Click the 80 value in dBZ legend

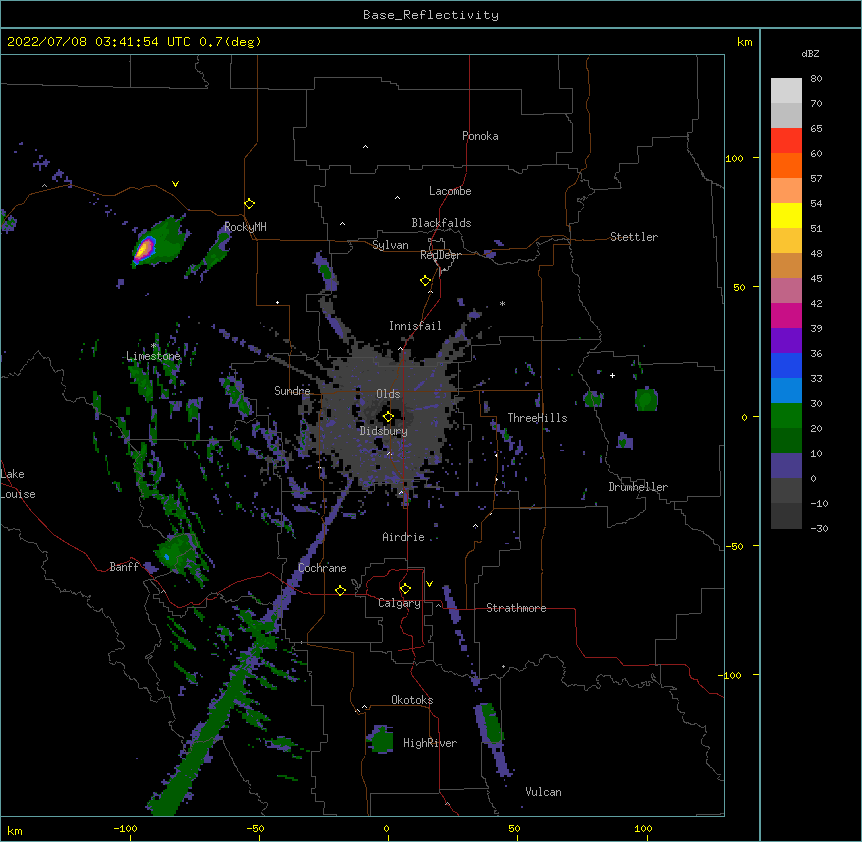816,79
